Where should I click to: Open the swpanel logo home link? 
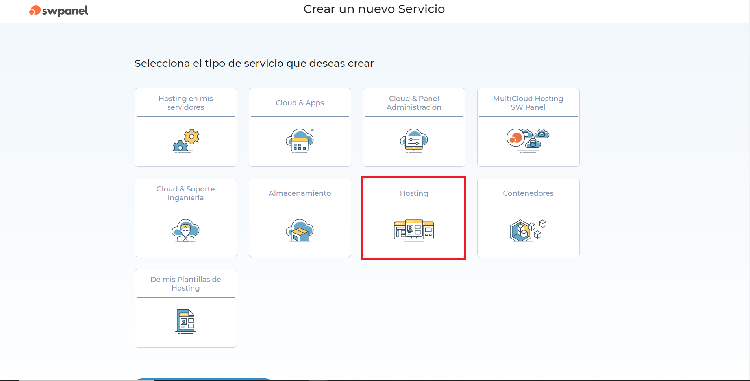(x=58, y=10)
